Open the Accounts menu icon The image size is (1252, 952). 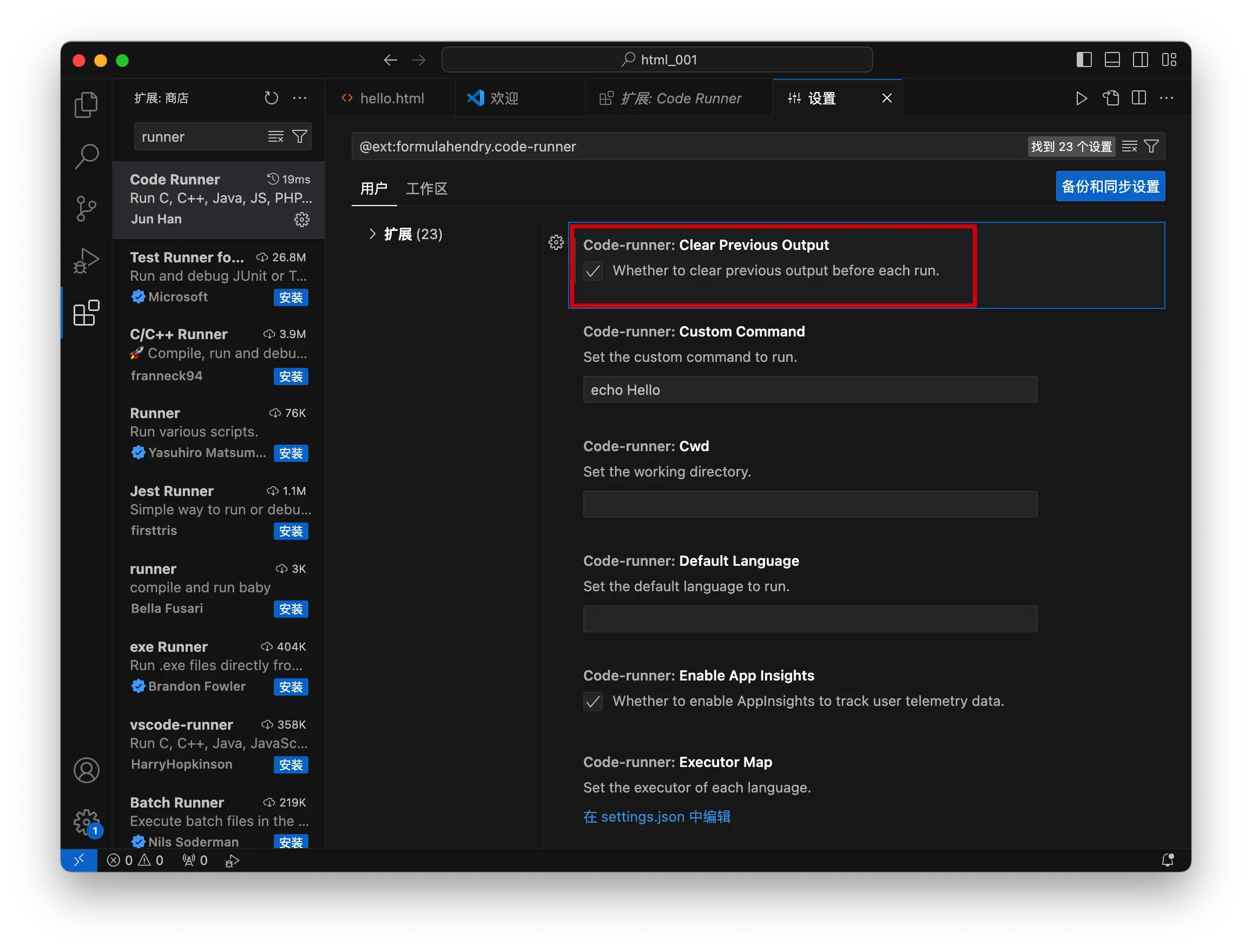point(86,770)
